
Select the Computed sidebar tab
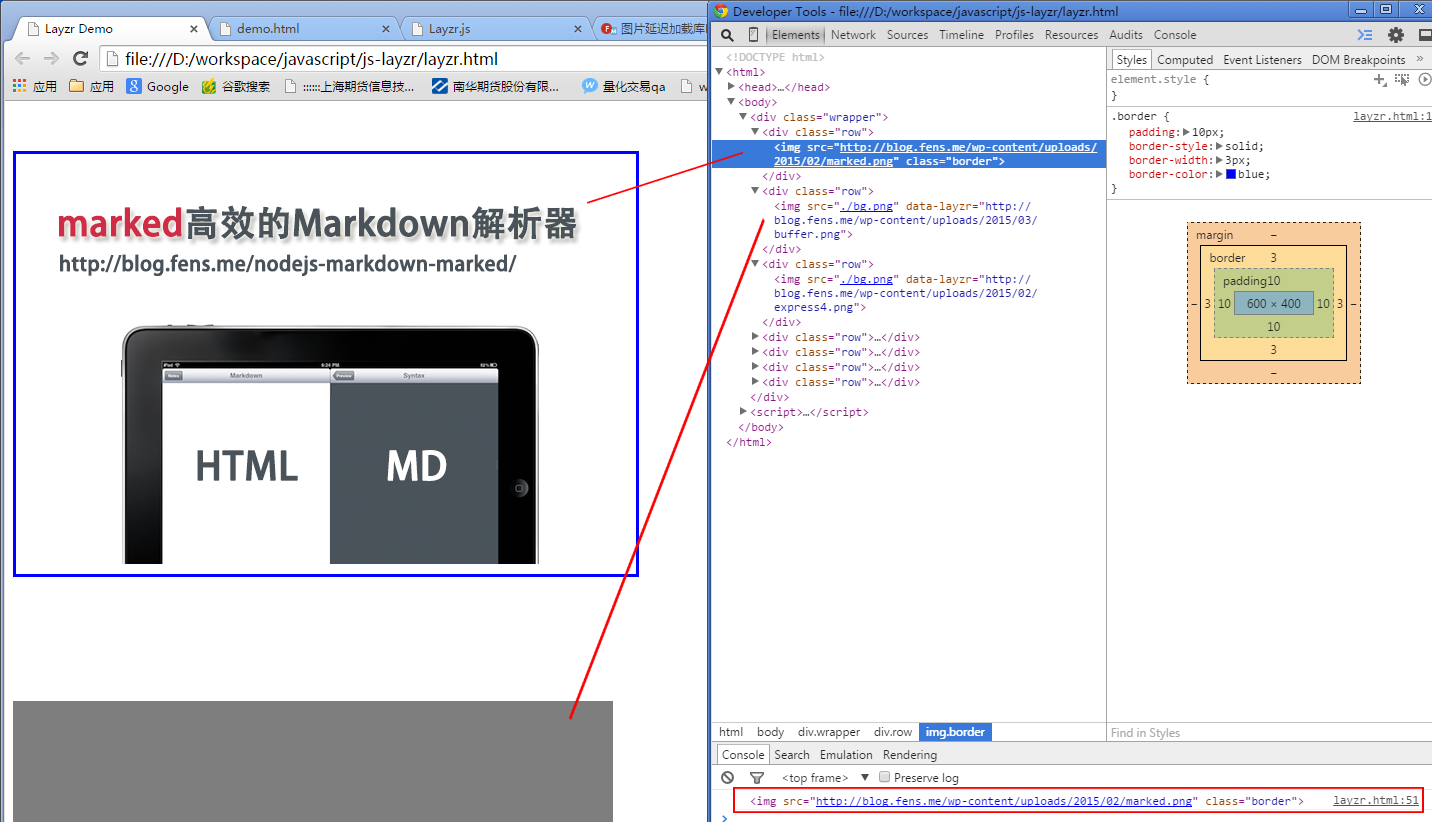(1185, 60)
